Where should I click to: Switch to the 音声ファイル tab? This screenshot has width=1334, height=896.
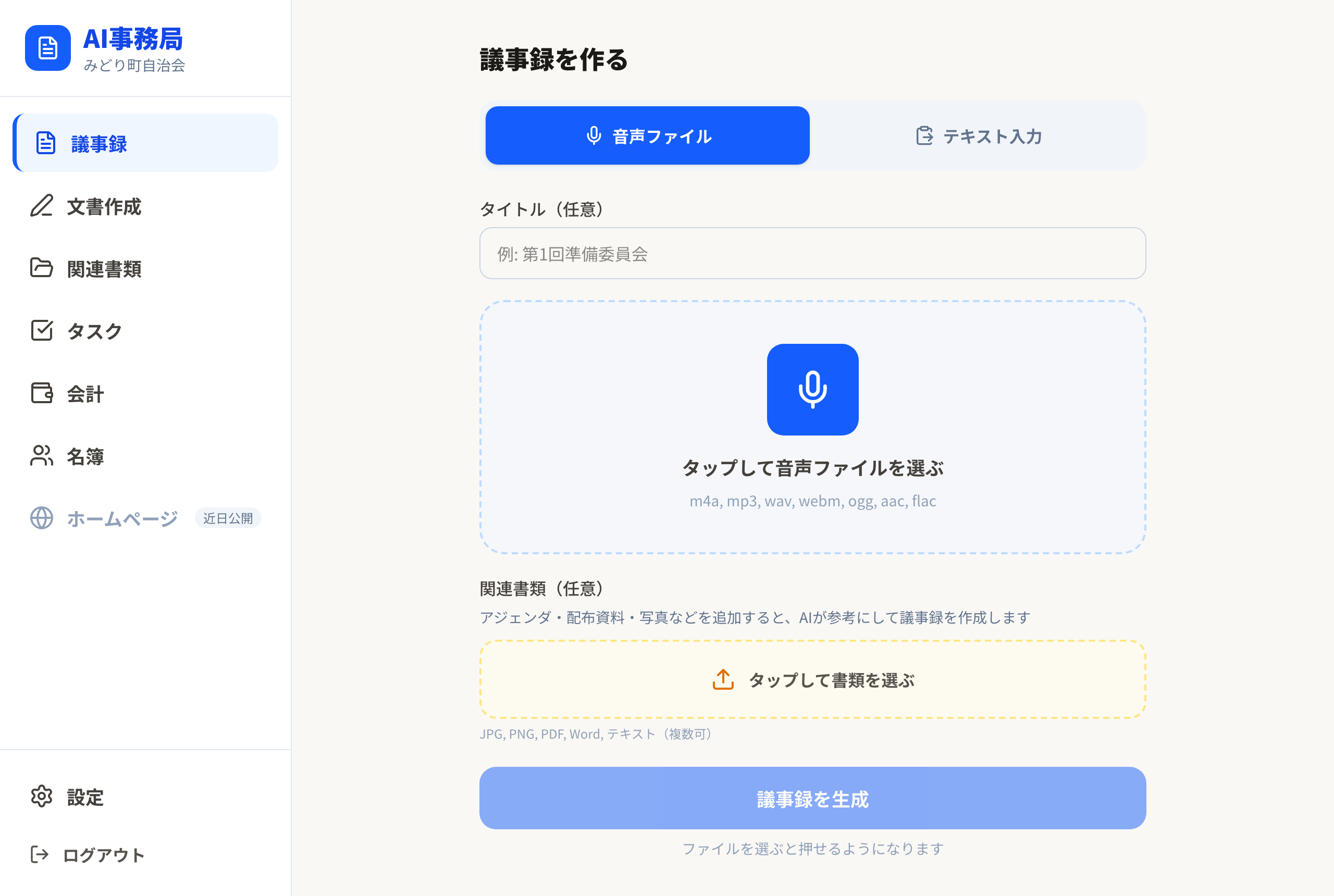pos(648,135)
